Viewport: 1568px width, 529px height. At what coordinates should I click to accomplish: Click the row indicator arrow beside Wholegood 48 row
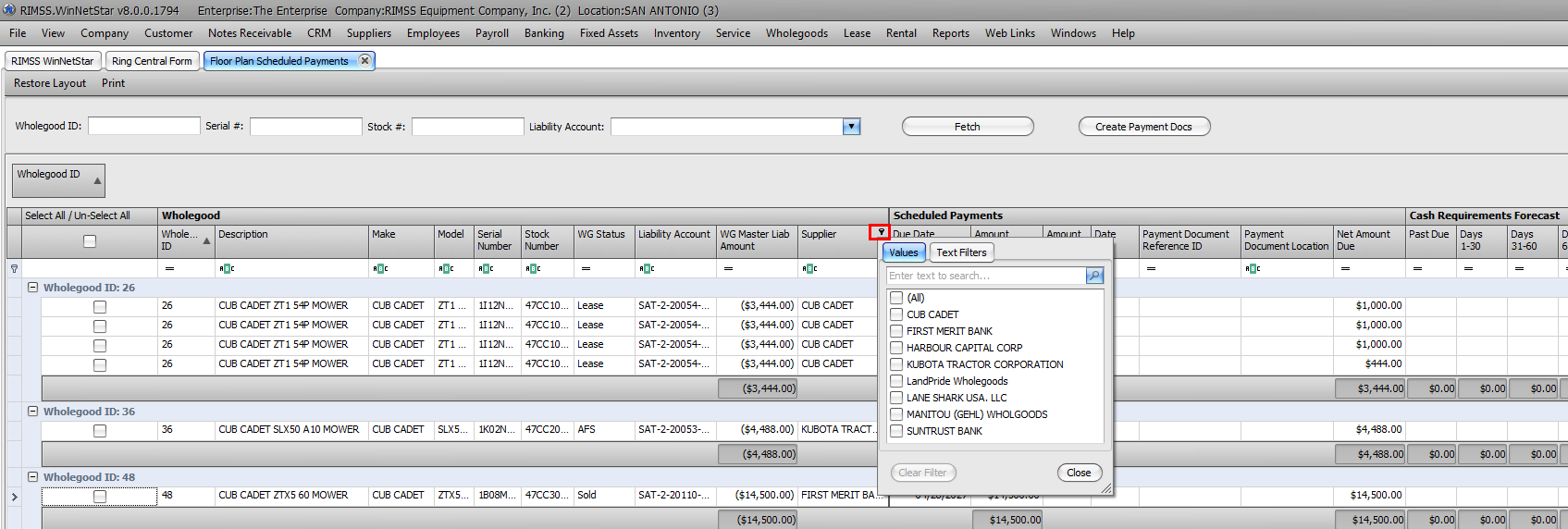[14, 497]
